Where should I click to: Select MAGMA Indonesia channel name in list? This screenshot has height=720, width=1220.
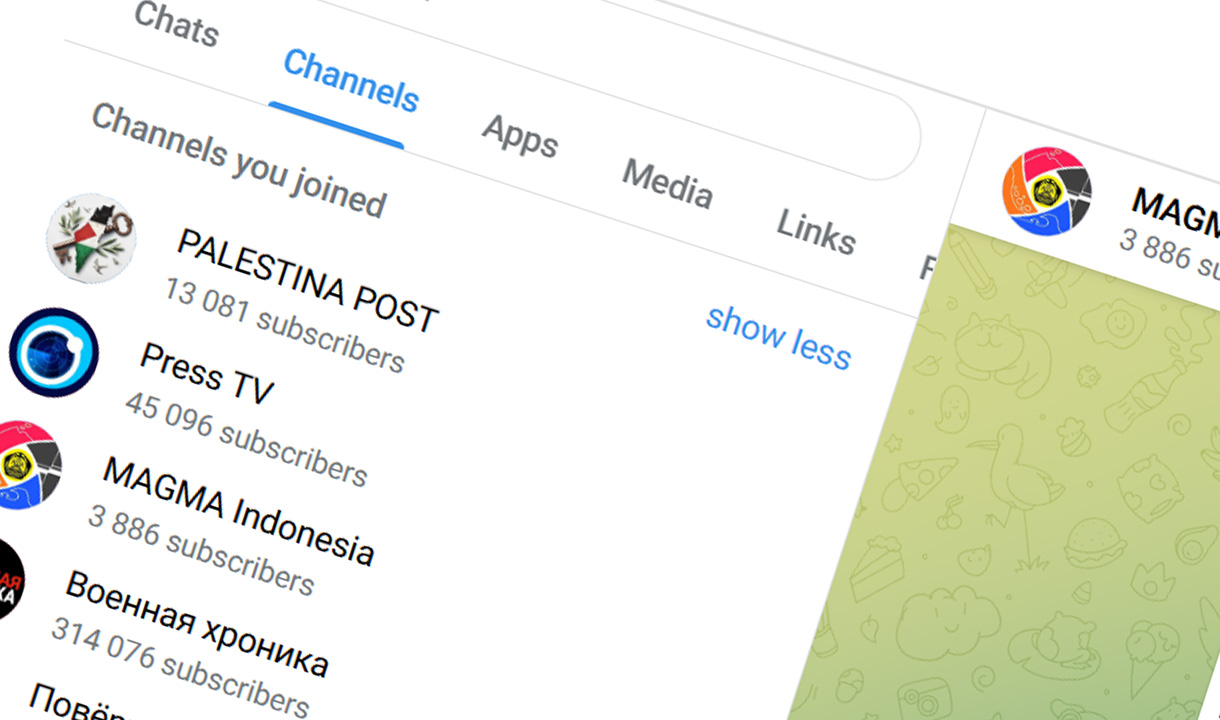click(239, 511)
